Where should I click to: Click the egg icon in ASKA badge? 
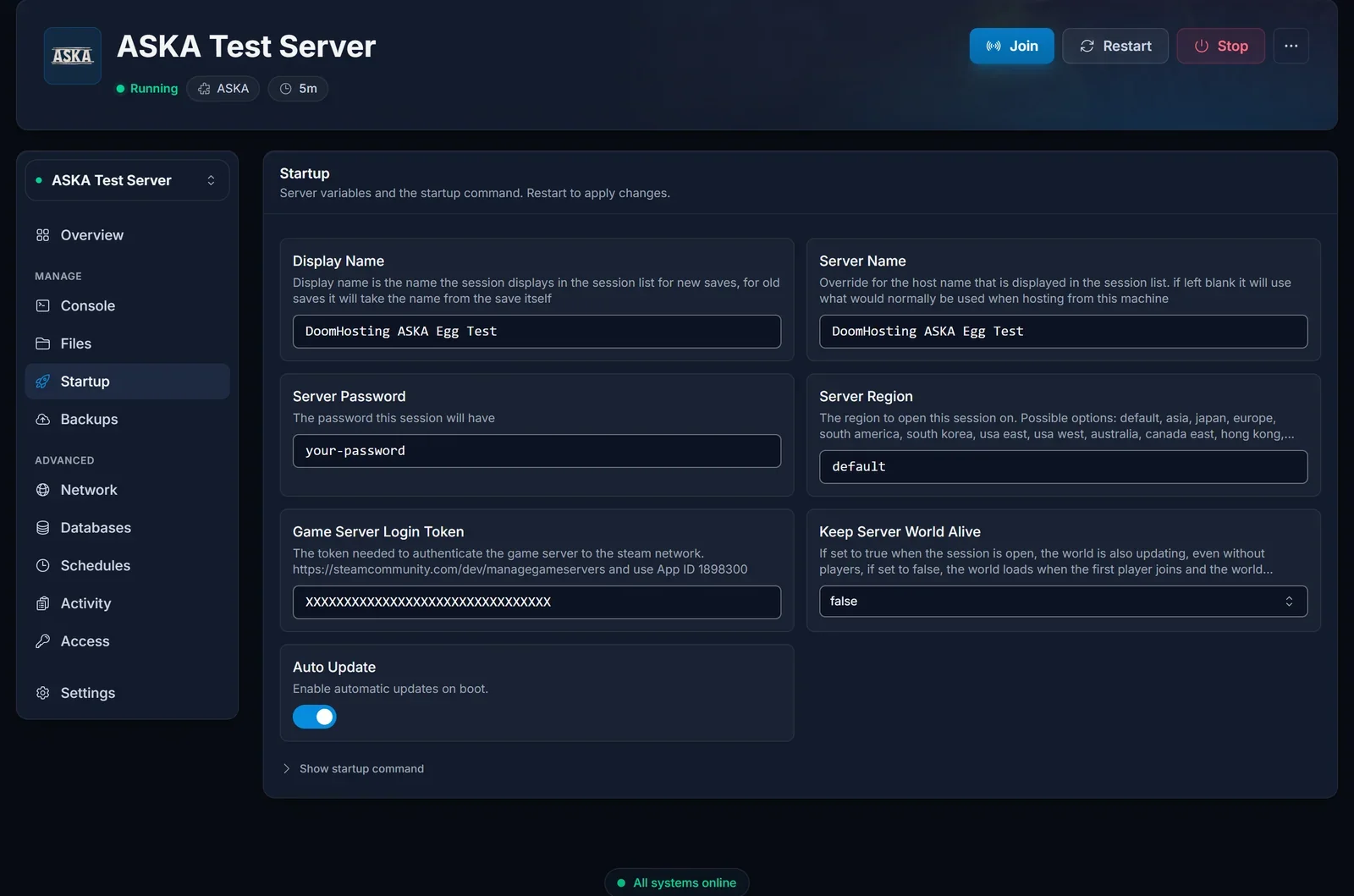[x=204, y=89]
